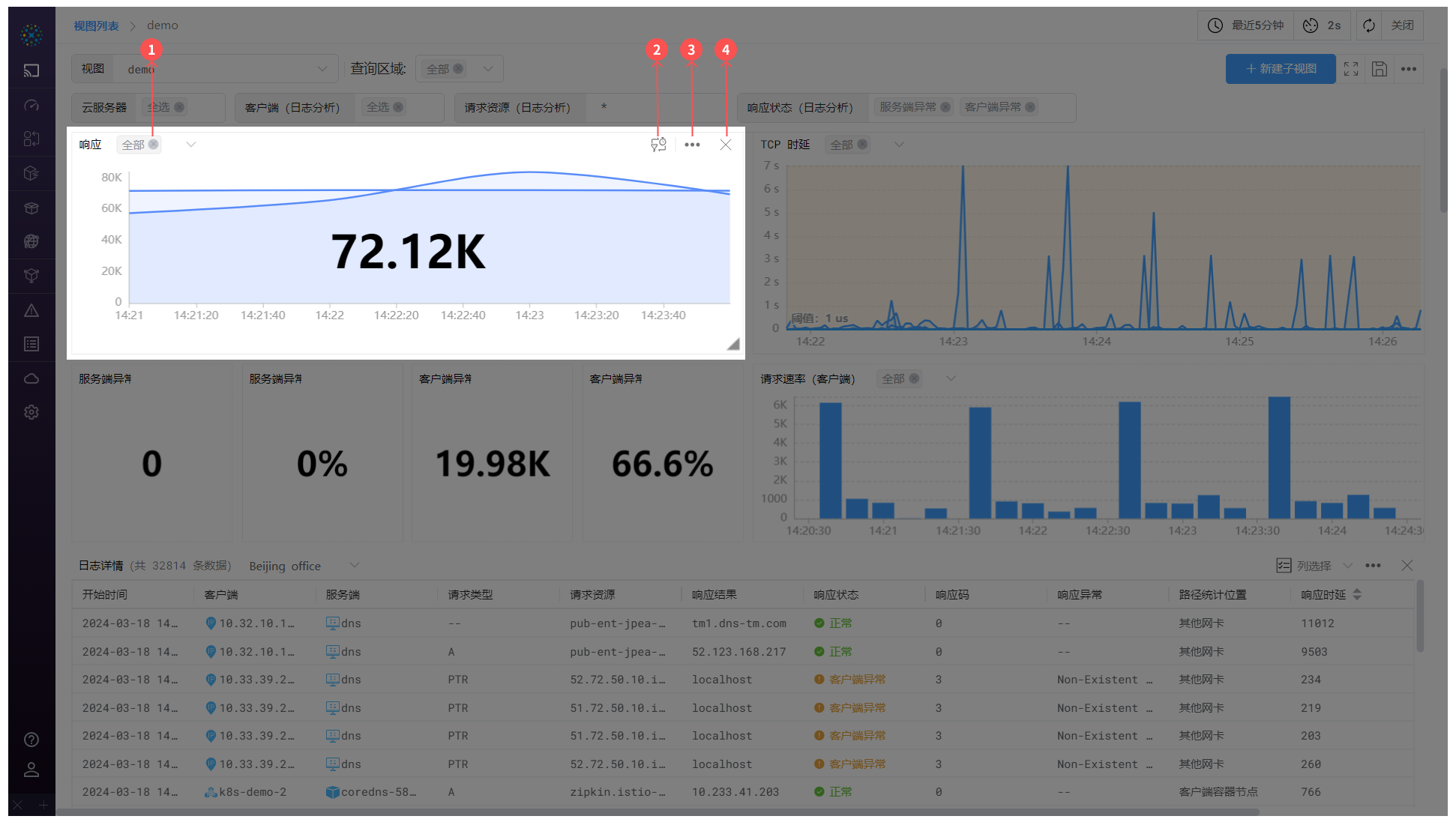
Task: Open the 最近5分钟 time range selector
Action: click(1245, 25)
